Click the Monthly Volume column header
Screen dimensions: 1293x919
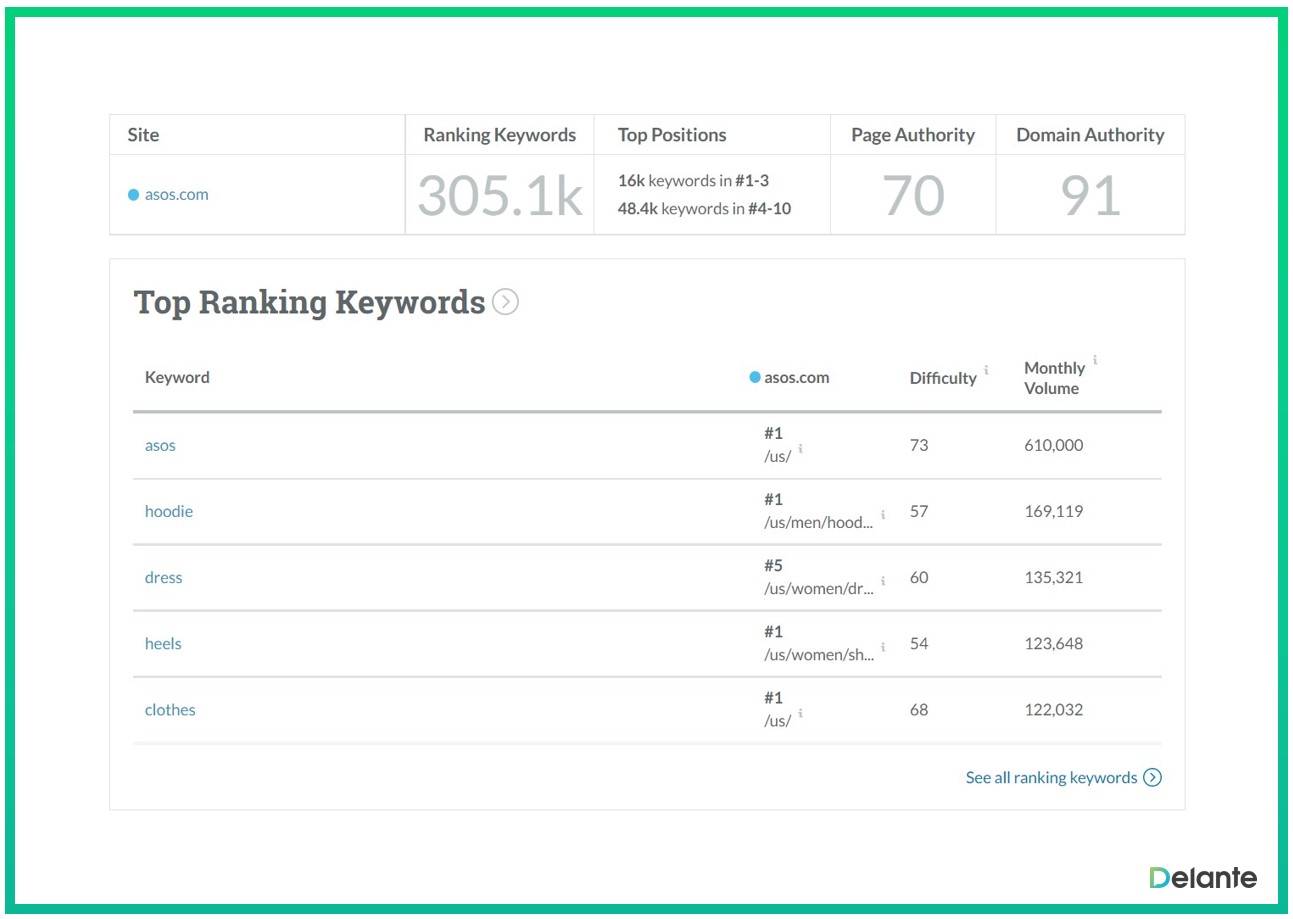click(x=1054, y=378)
